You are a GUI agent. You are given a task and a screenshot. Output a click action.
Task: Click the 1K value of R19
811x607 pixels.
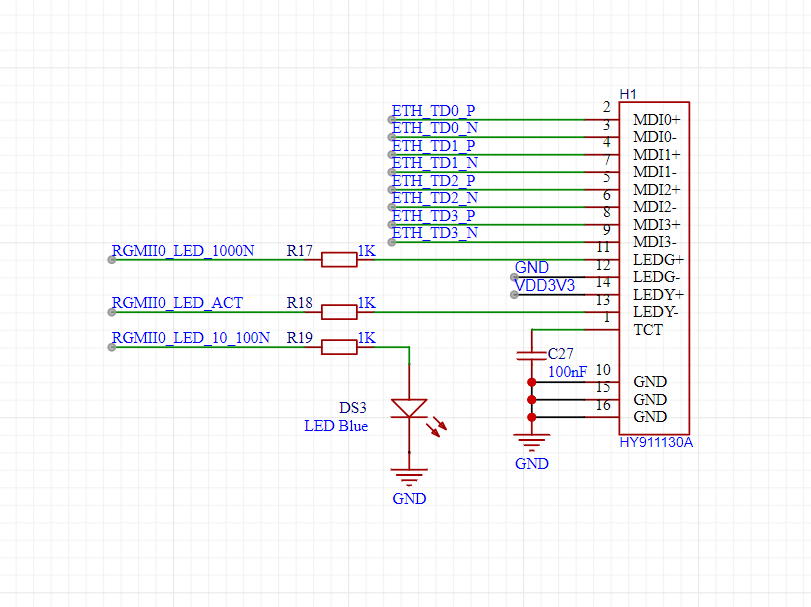click(367, 338)
